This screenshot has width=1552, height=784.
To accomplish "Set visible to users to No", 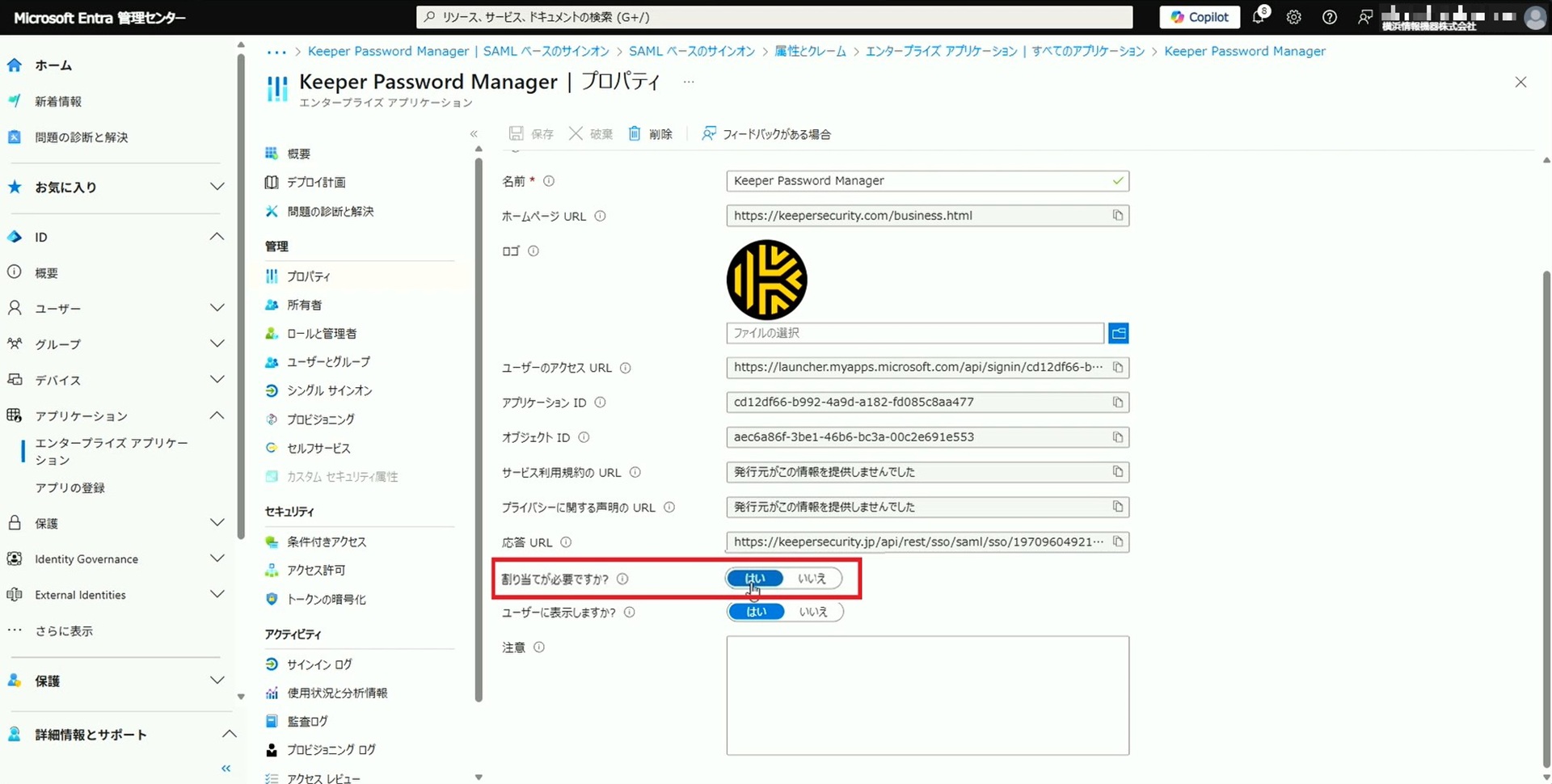I will pos(813,612).
